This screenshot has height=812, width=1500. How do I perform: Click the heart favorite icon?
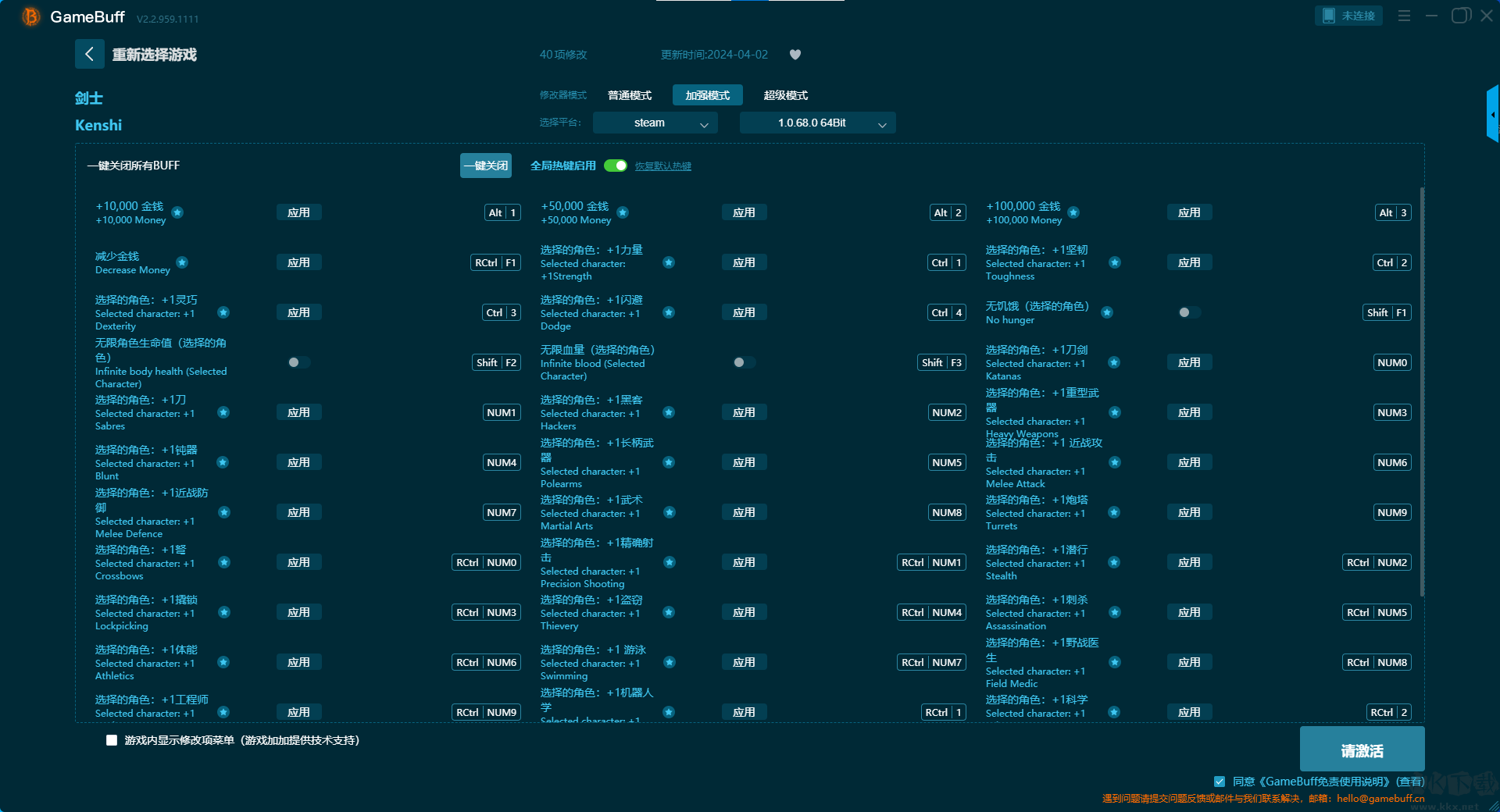coord(795,55)
